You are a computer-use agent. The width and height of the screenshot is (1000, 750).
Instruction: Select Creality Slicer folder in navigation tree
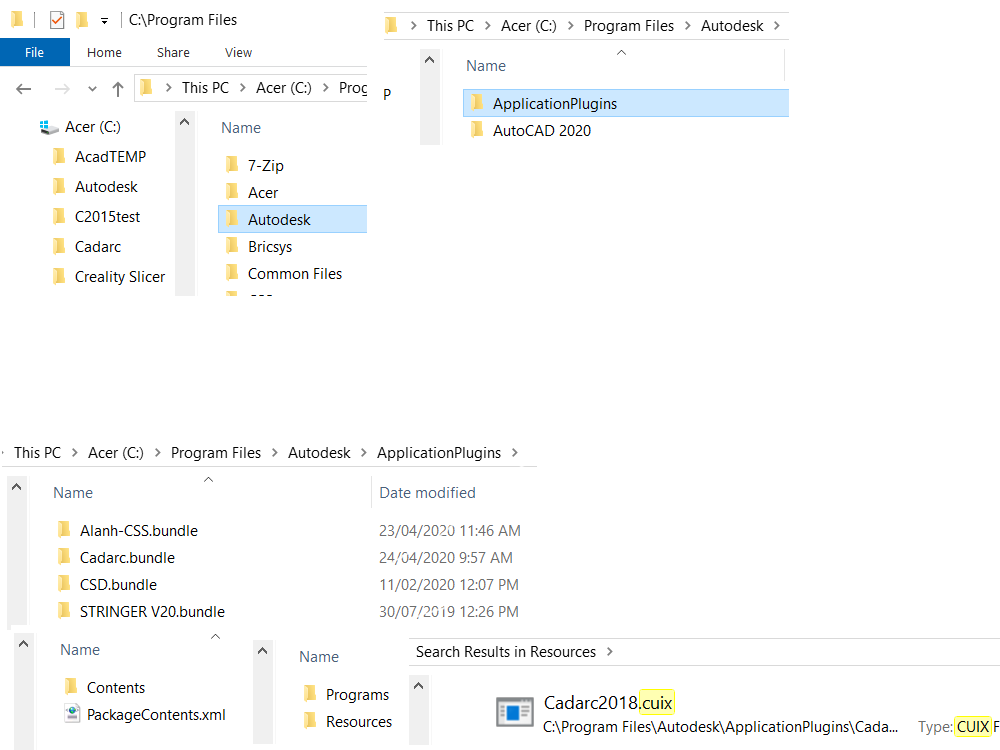(x=120, y=276)
